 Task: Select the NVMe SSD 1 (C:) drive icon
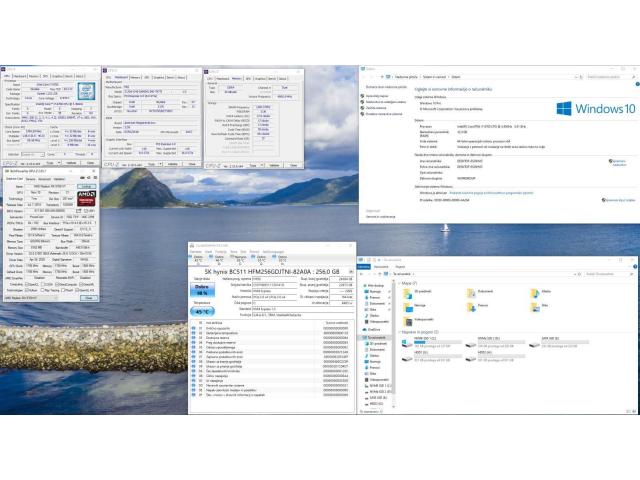pos(407,343)
